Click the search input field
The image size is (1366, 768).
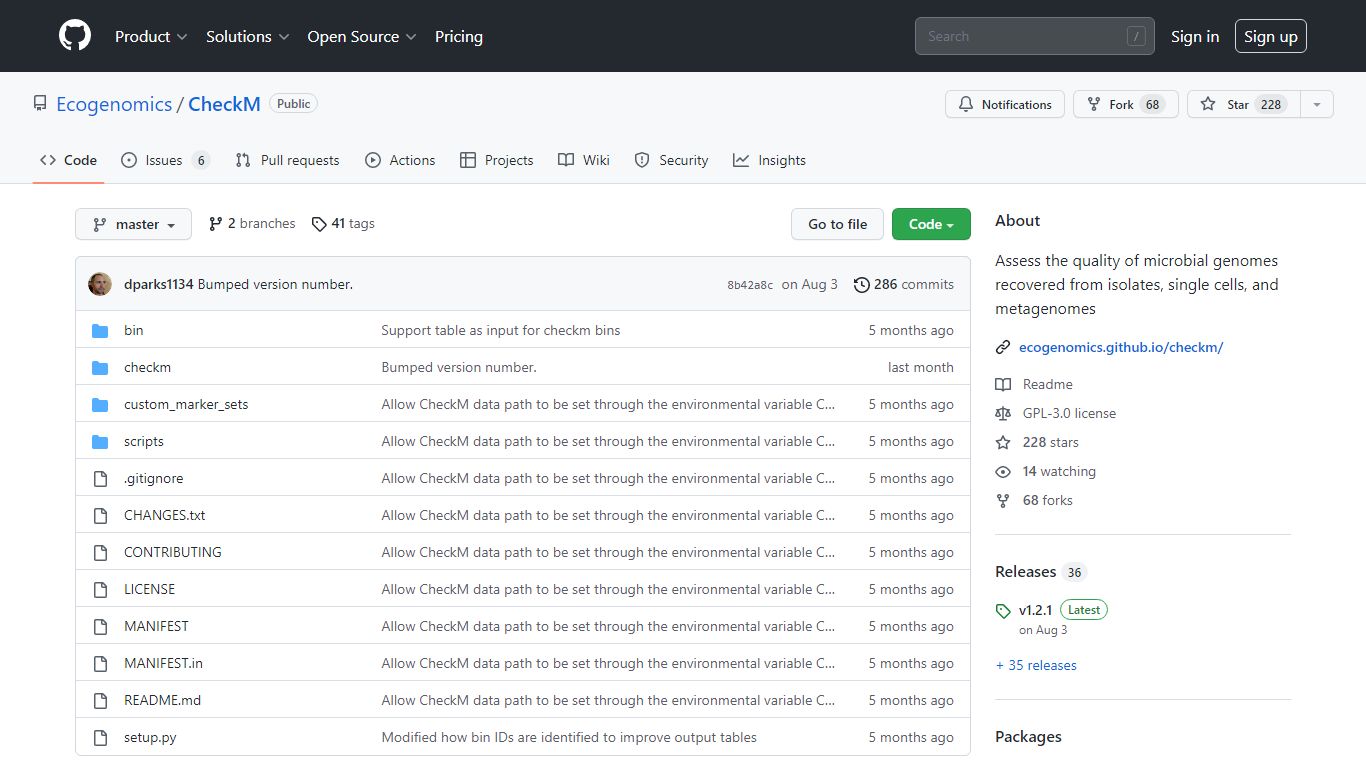[x=1034, y=36]
